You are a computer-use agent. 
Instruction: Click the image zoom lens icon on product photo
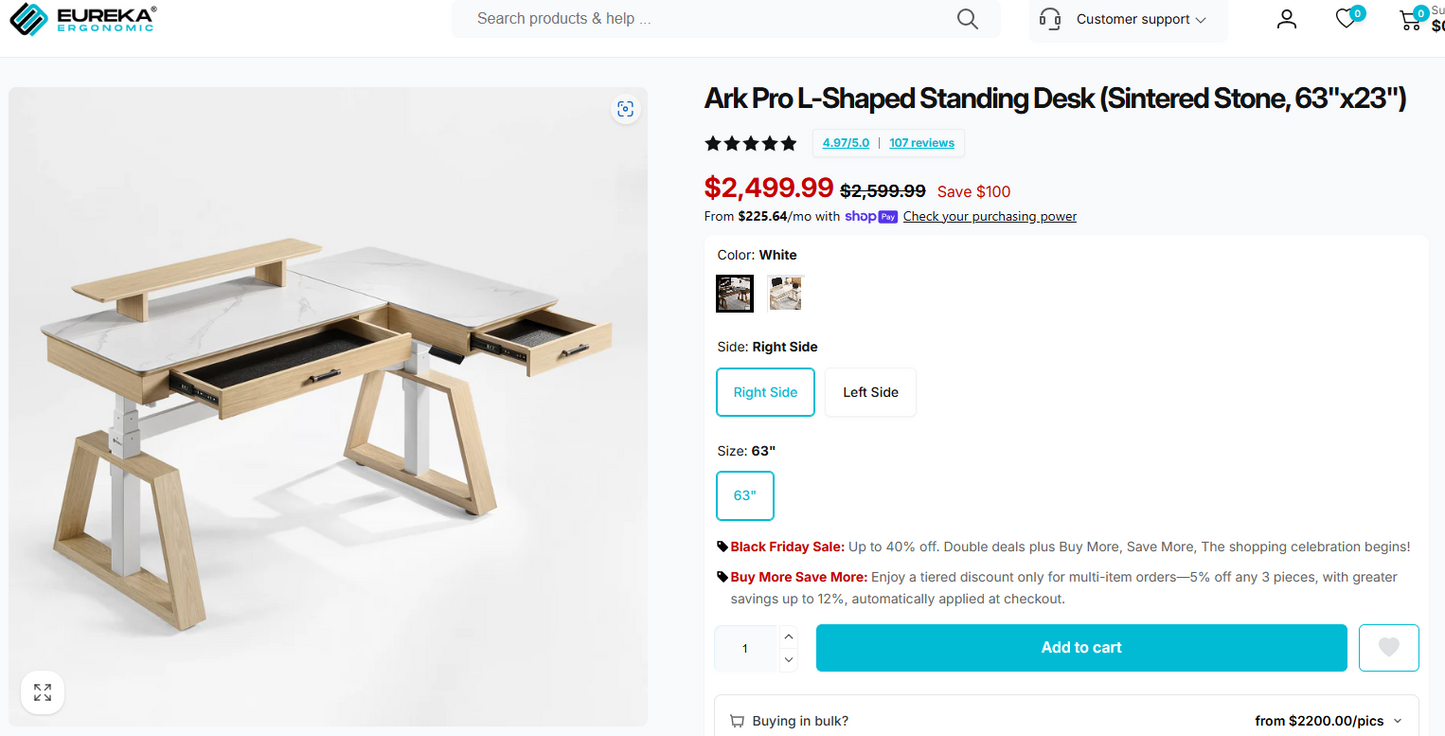tap(625, 109)
